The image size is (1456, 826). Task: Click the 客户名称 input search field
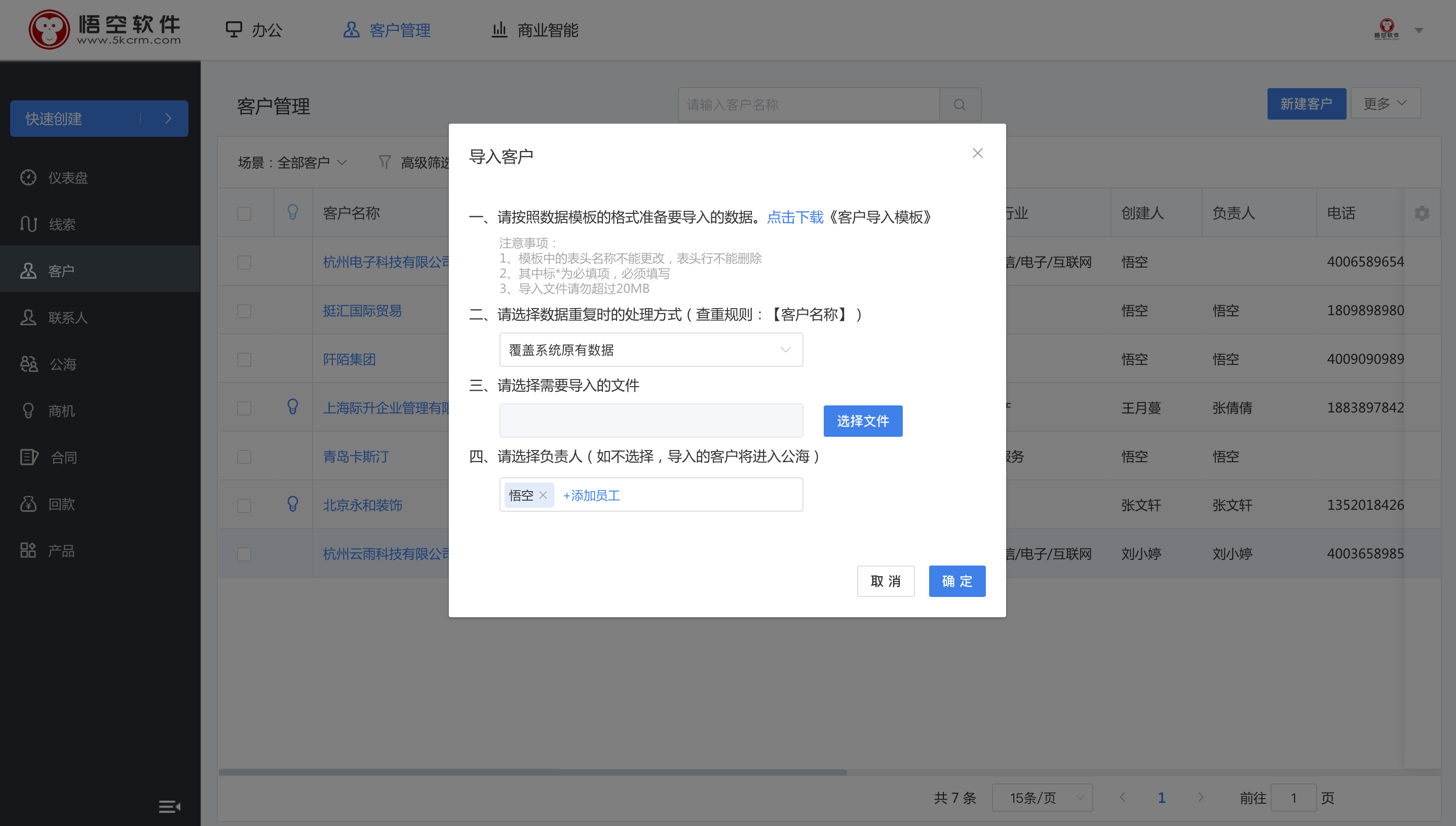(808, 105)
